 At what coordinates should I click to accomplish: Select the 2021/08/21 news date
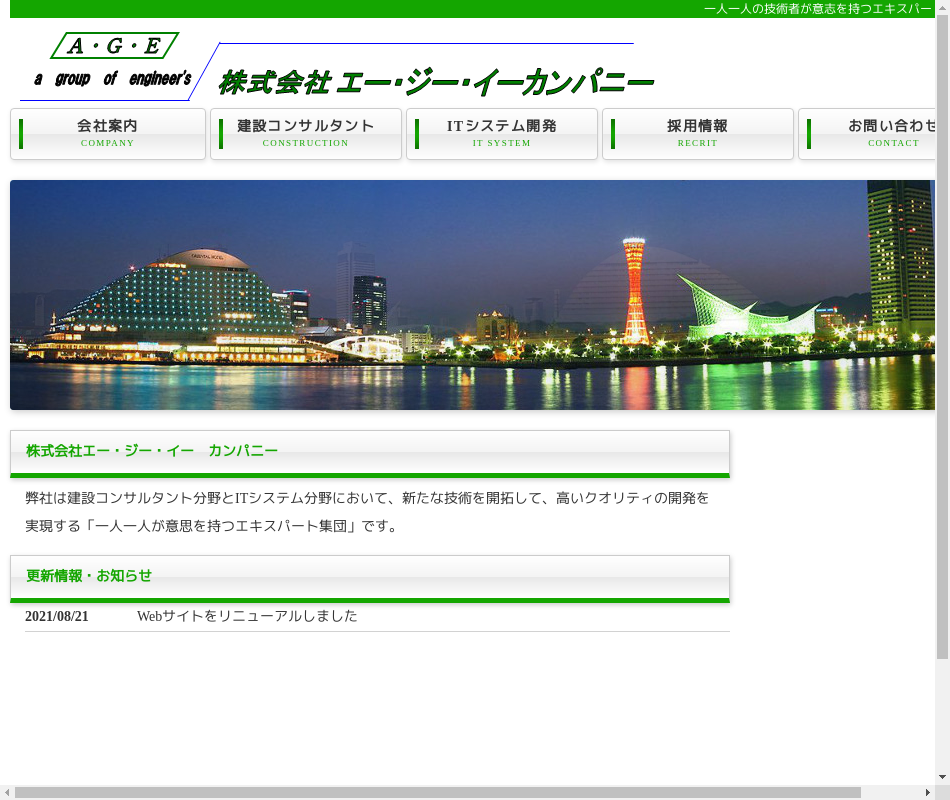coord(57,616)
